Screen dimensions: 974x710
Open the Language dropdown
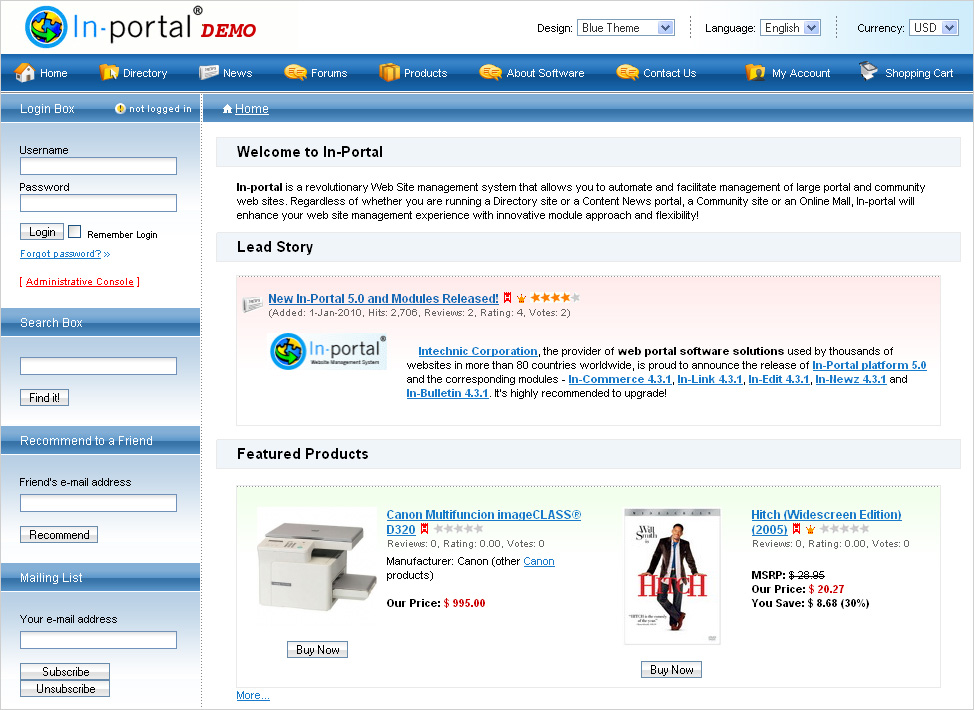point(790,27)
